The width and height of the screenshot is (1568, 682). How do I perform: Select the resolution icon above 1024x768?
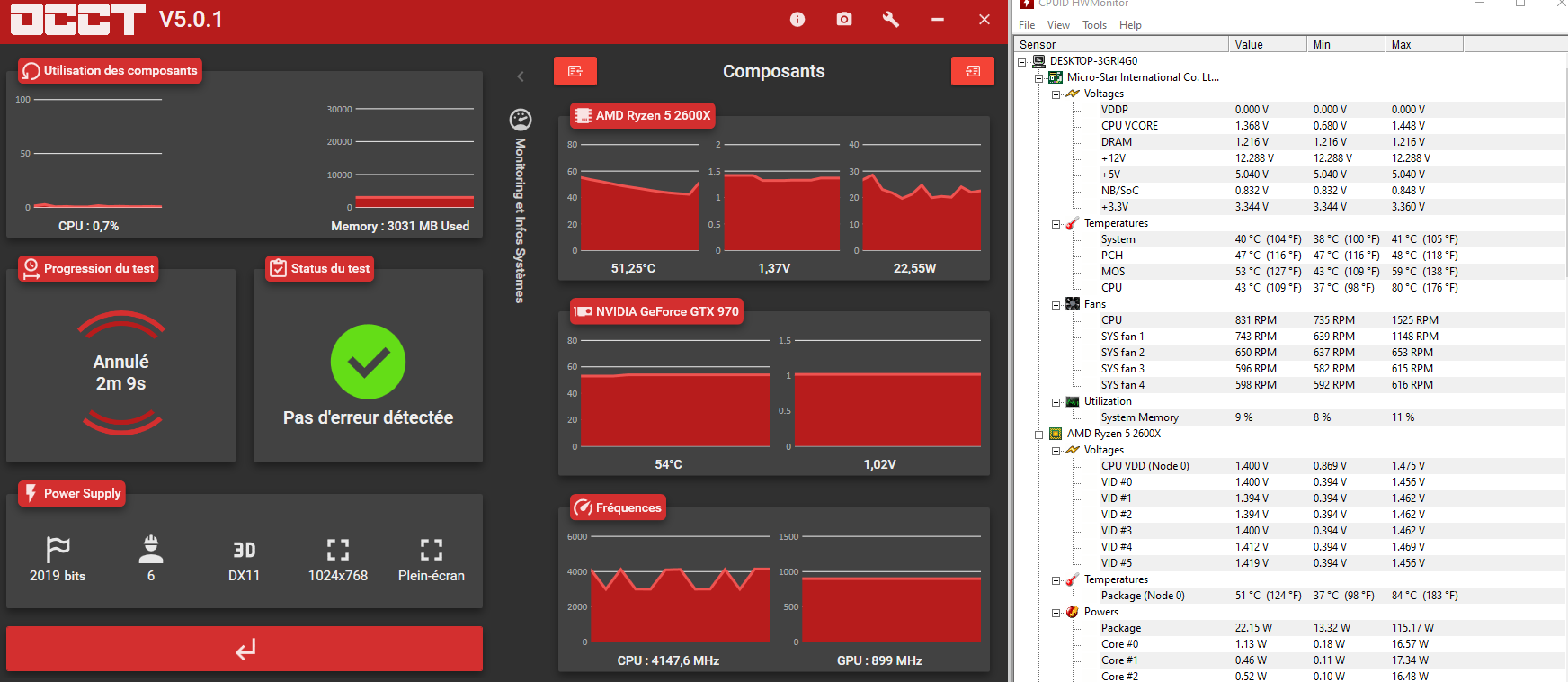338,550
